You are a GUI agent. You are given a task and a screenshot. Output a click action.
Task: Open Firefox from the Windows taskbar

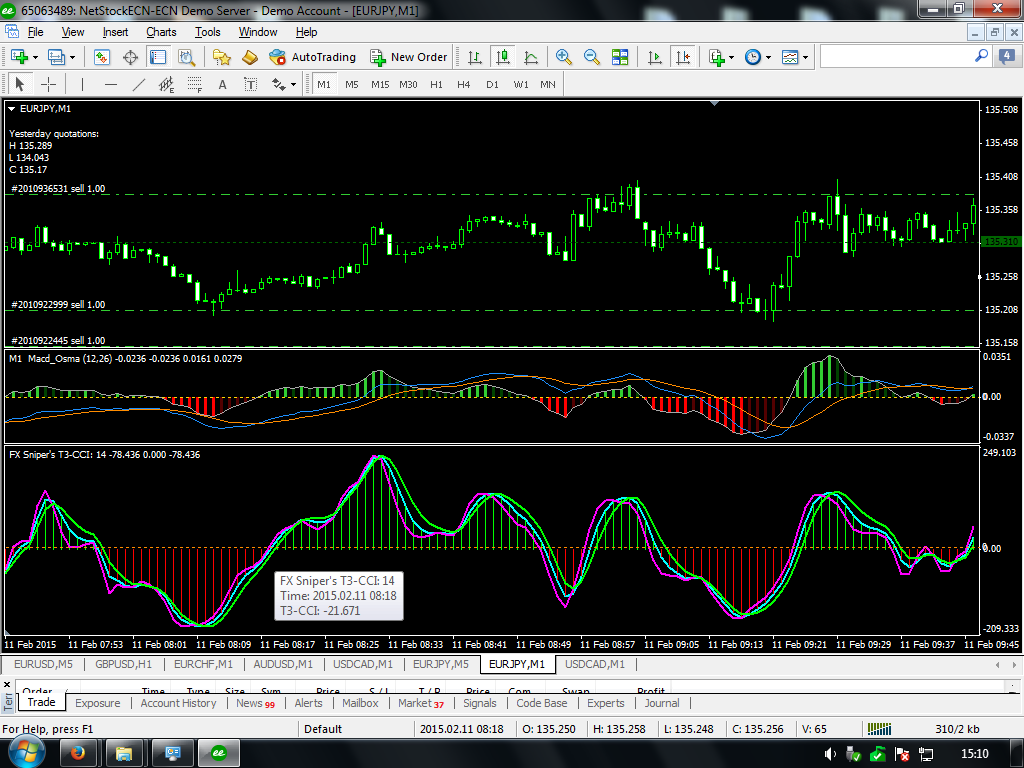pyautogui.click(x=79, y=753)
